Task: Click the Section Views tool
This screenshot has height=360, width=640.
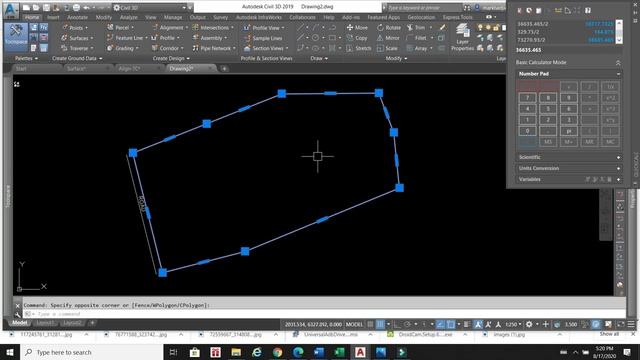Action: pyautogui.click(x=266, y=48)
